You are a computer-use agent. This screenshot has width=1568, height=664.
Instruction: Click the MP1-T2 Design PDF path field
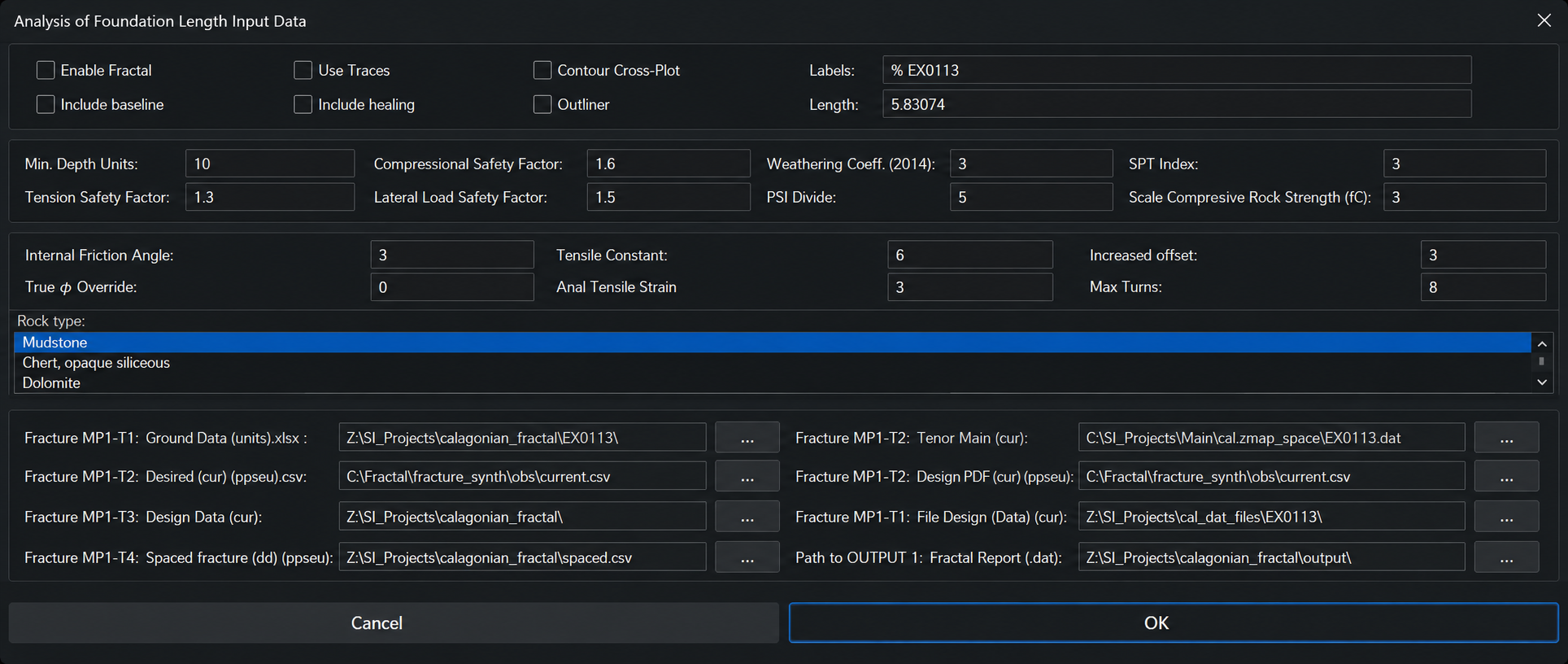[x=1272, y=477]
